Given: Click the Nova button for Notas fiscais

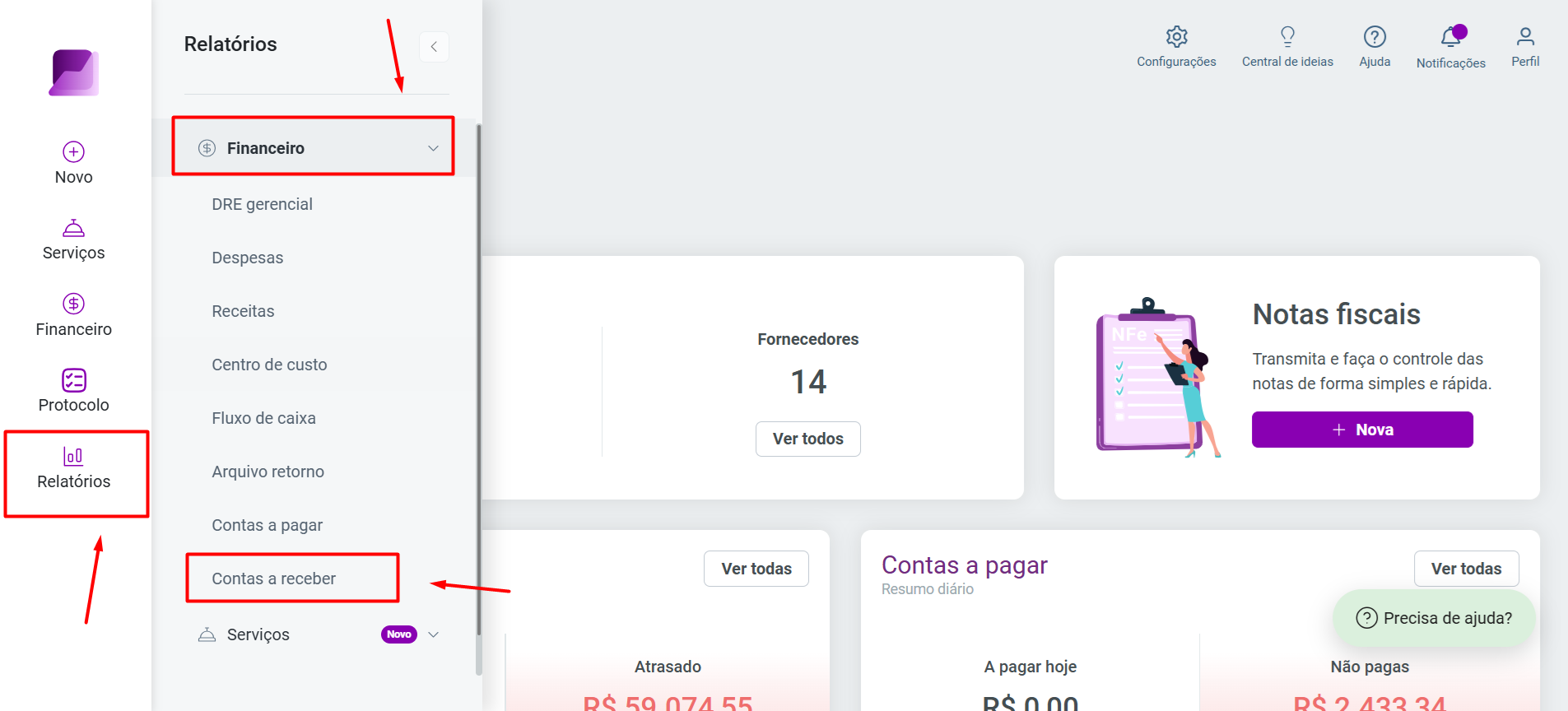Looking at the screenshot, I should click(x=1362, y=430).
